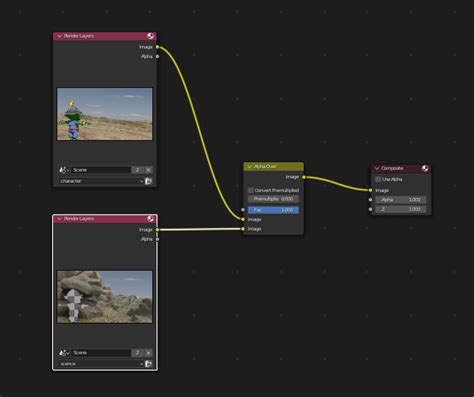Adjust Composite Alpha 1.000 field

point(401,200)
